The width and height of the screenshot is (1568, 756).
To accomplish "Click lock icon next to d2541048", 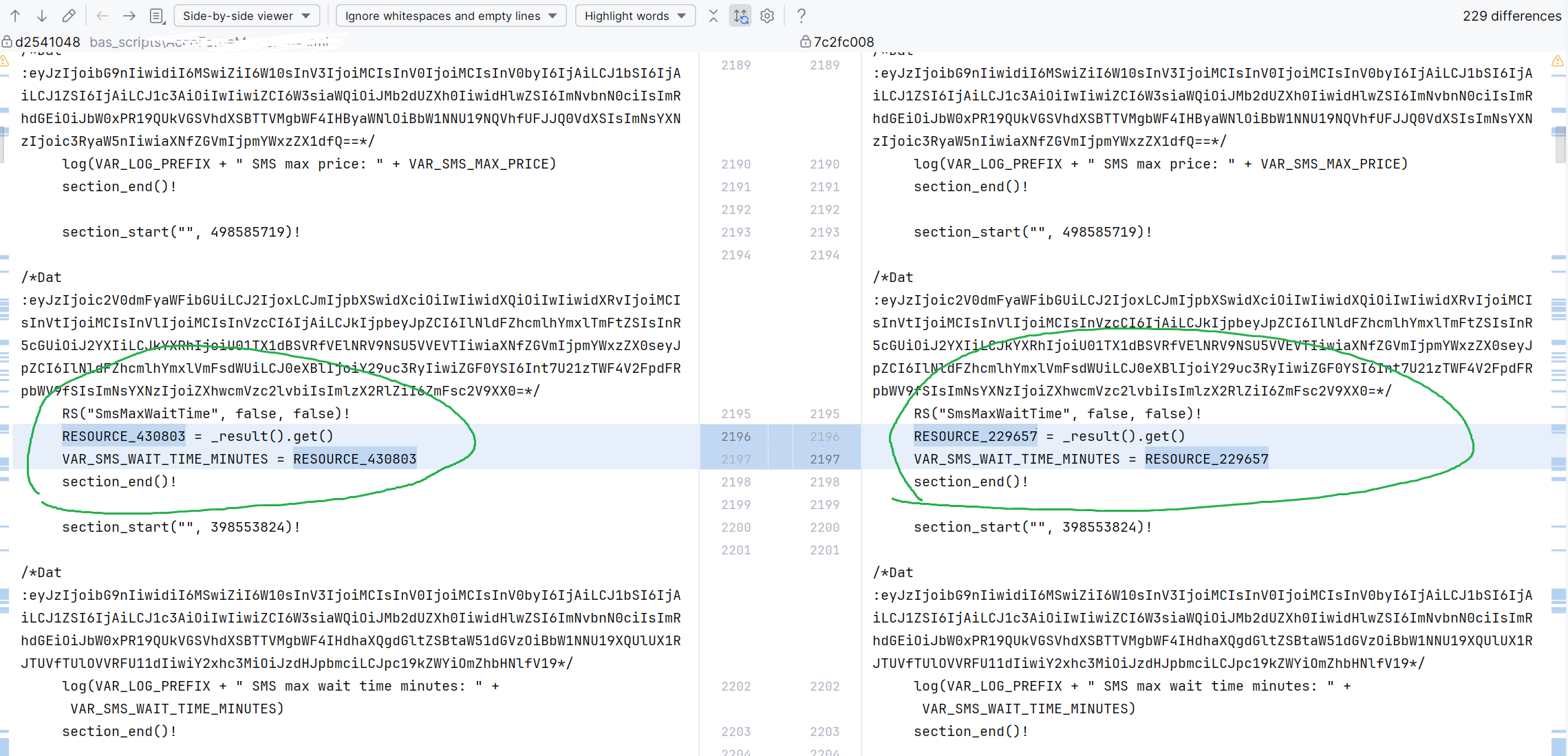I will 7,42.
